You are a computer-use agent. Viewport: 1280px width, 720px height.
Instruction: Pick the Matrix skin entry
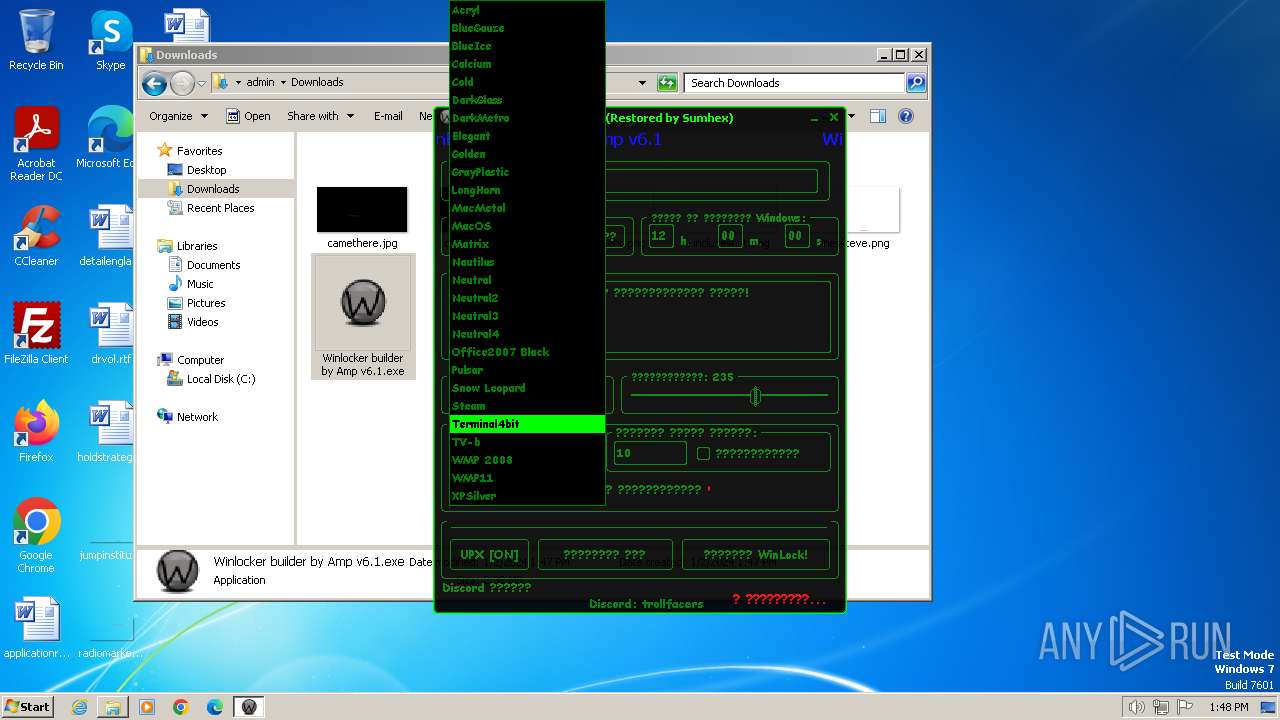527,244
